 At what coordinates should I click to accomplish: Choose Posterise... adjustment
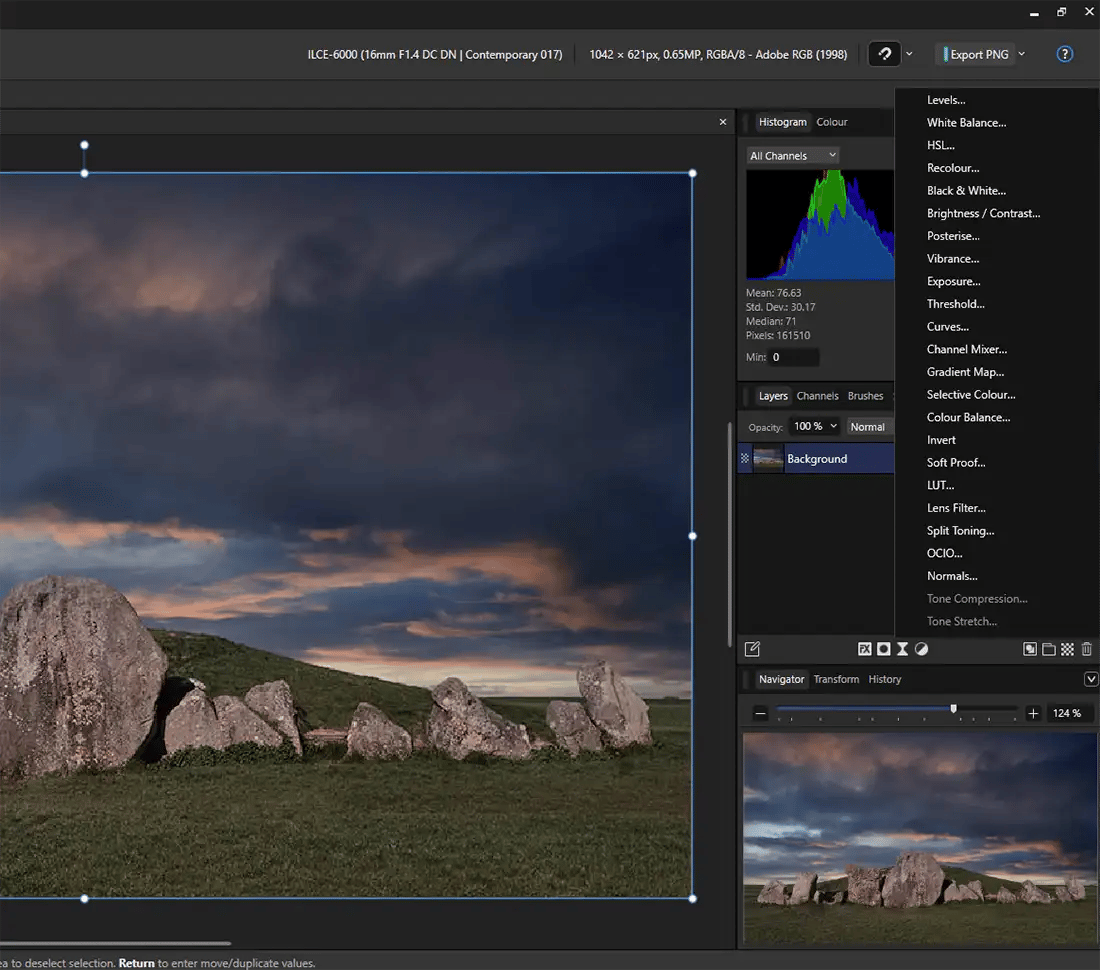click(953, 236)
